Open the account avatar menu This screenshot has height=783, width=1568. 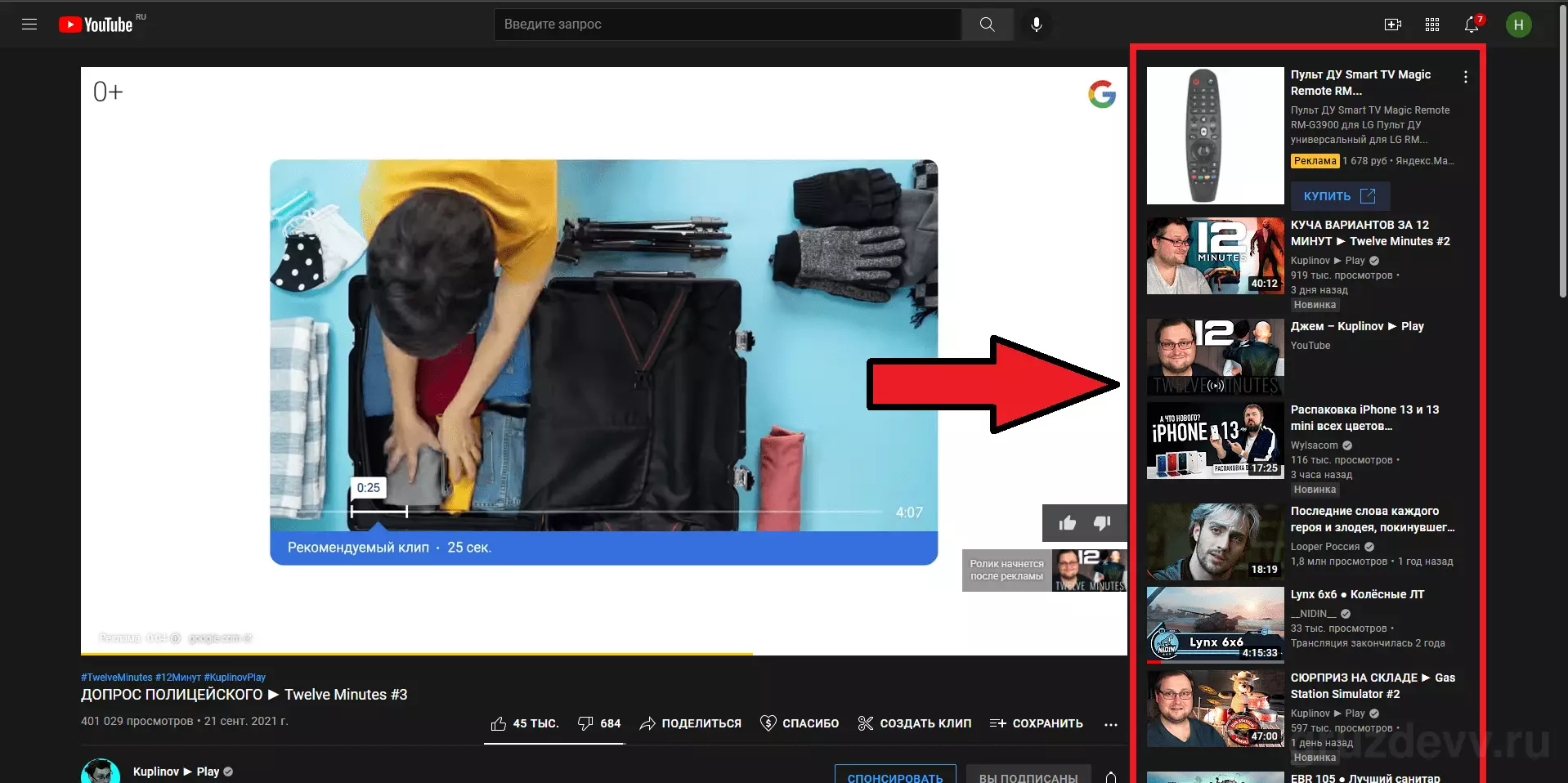tap(1519, 25)
